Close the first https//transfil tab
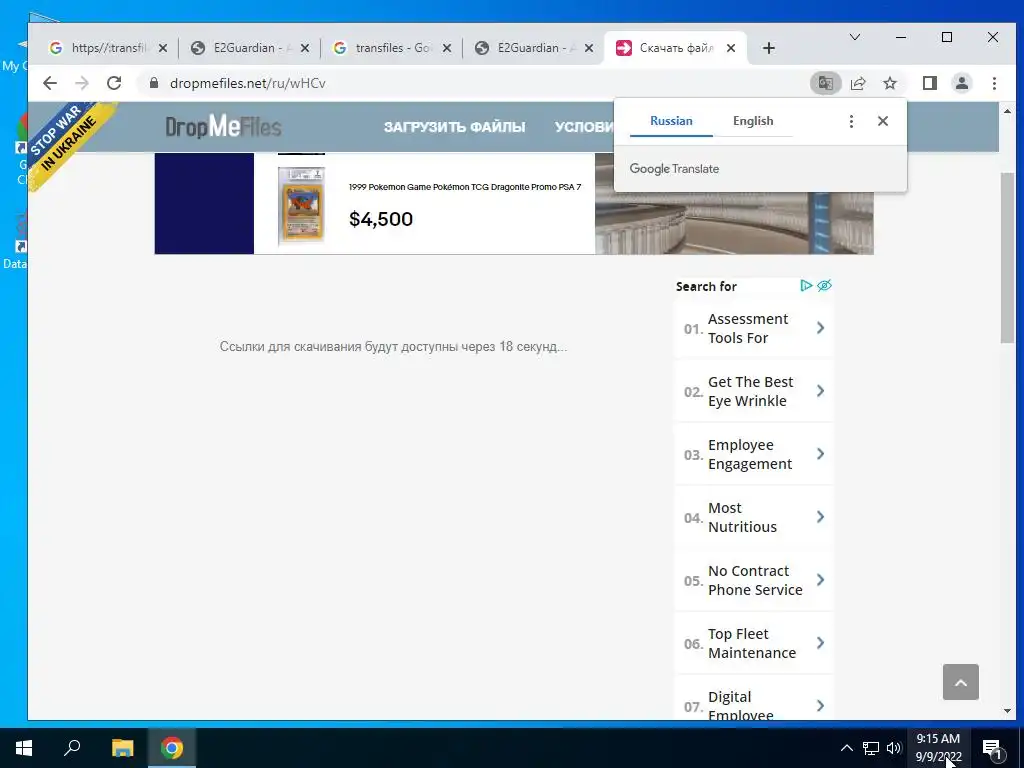This screenshot has height=768, width=1024. pos(163,48)
